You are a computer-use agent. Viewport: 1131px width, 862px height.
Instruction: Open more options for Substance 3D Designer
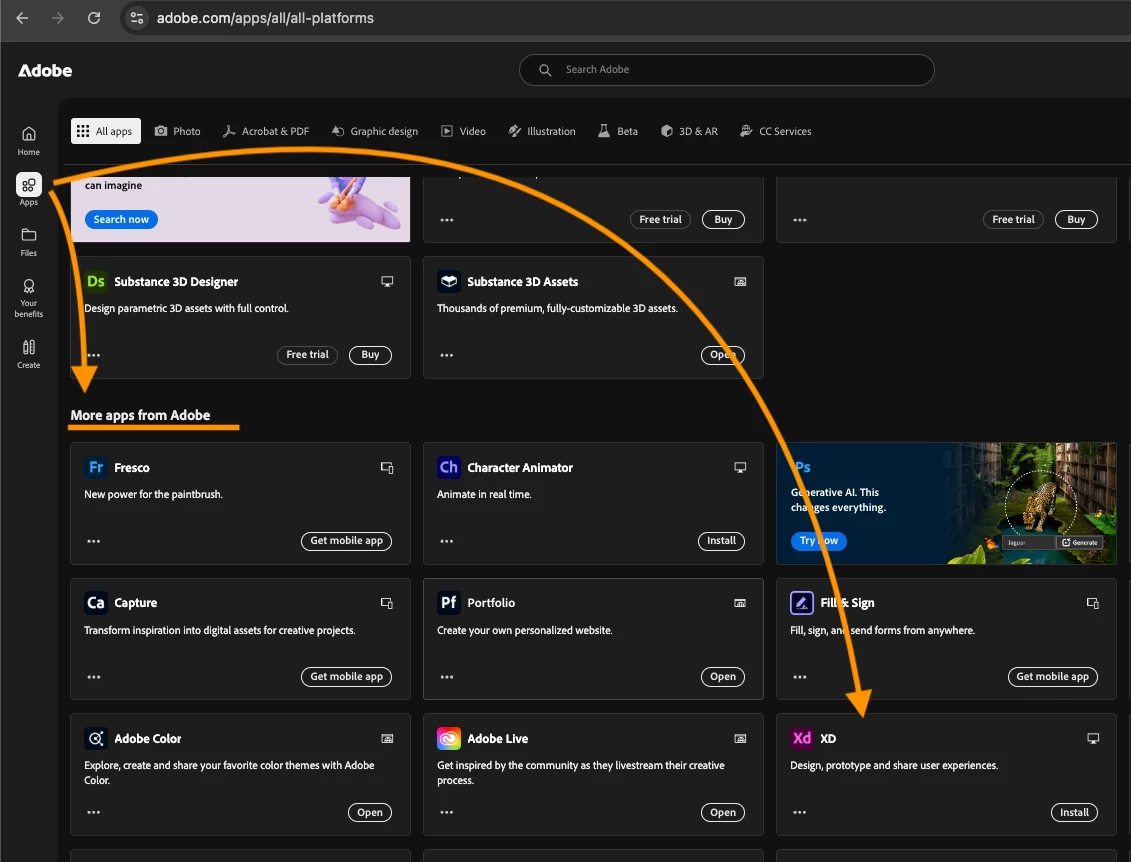[94, 355]
